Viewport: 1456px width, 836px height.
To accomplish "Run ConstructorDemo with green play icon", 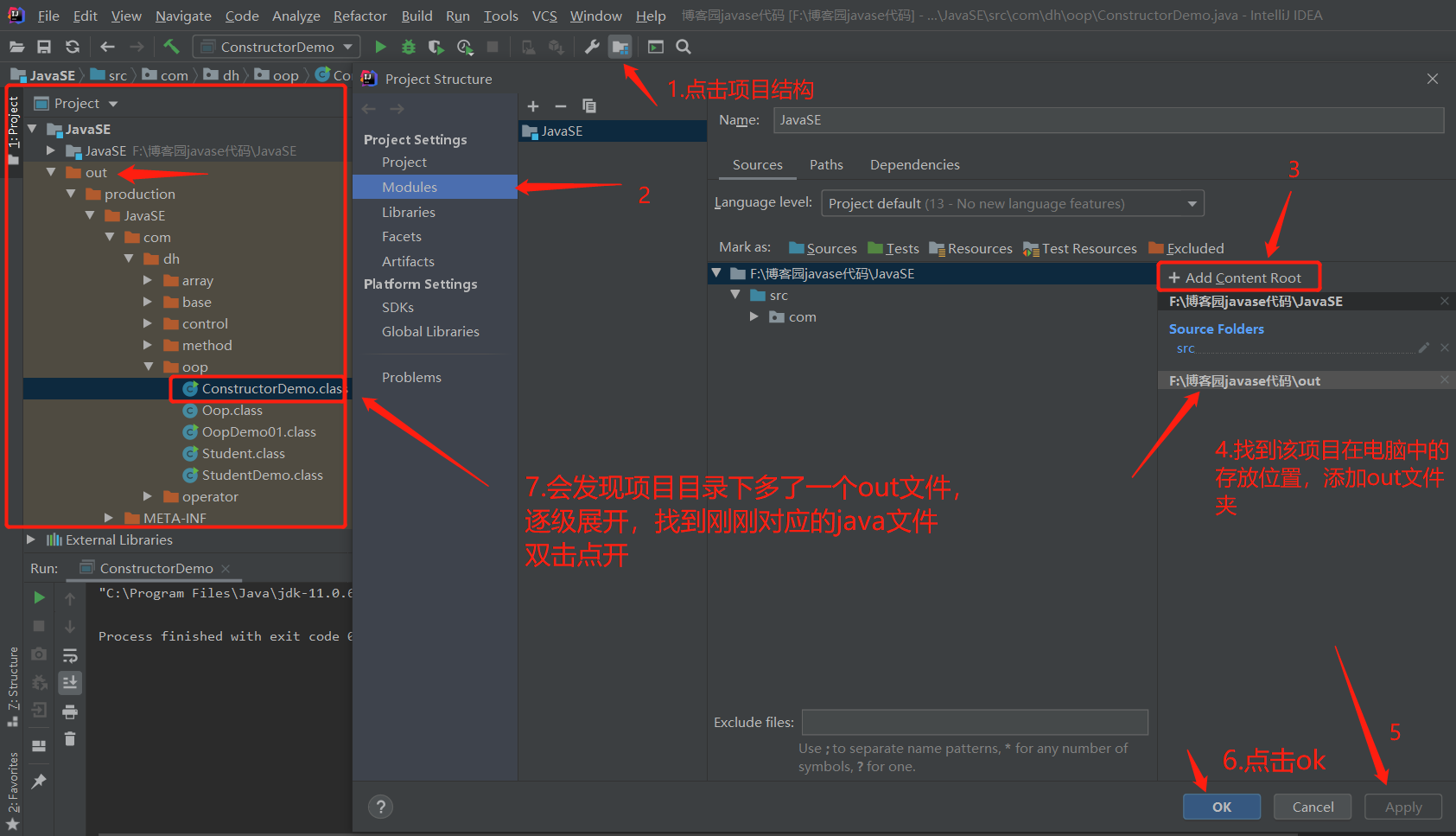I will pyautogui.click(x=380, y=47).
